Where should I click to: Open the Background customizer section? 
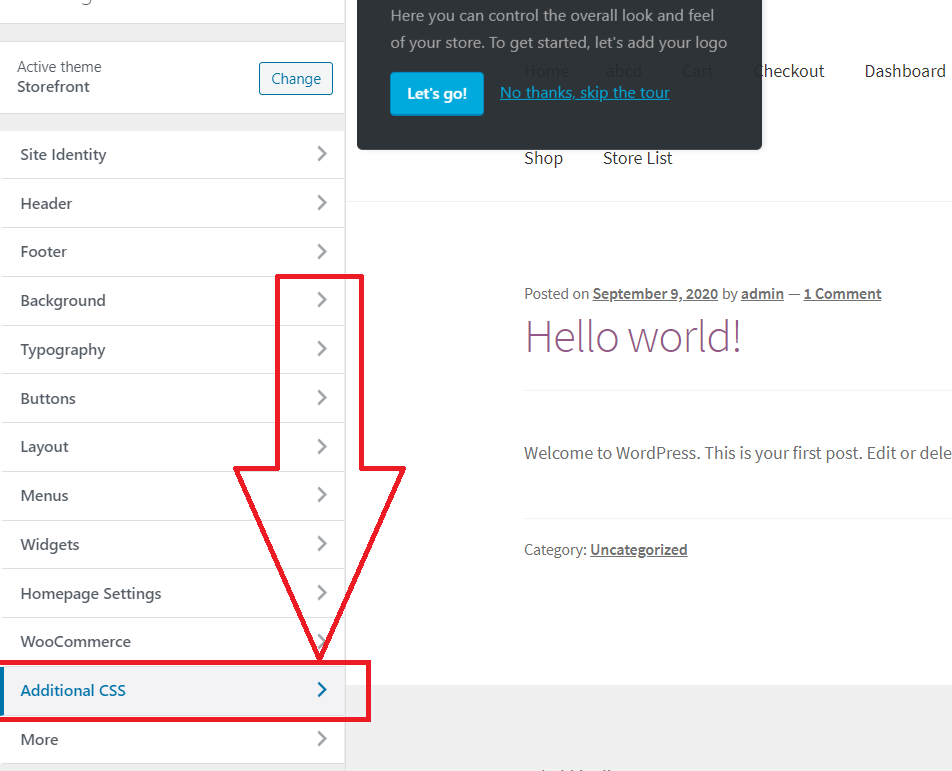tap(172, 301)
